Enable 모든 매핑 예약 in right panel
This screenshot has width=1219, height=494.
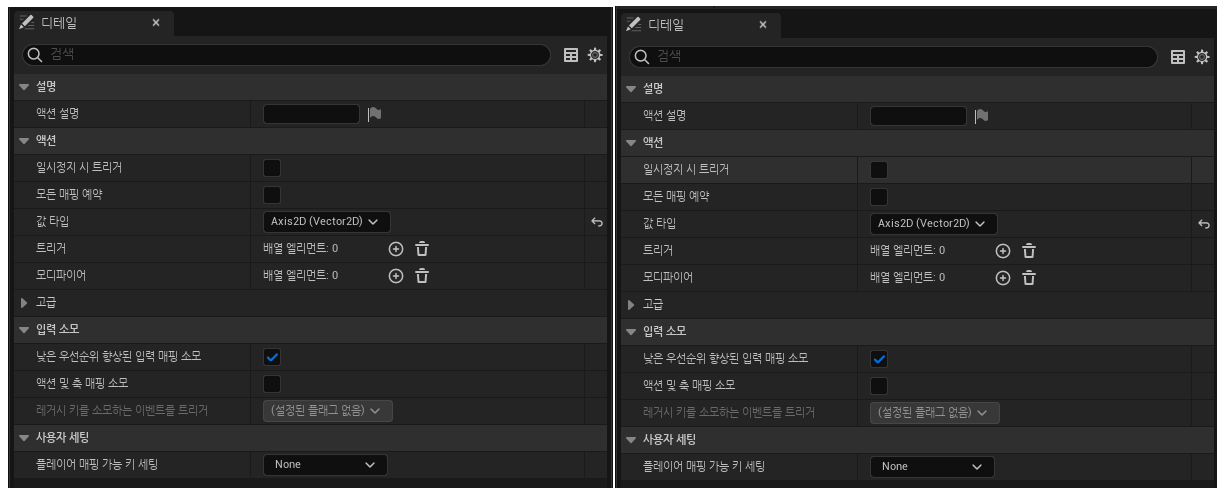pos(879,196)
